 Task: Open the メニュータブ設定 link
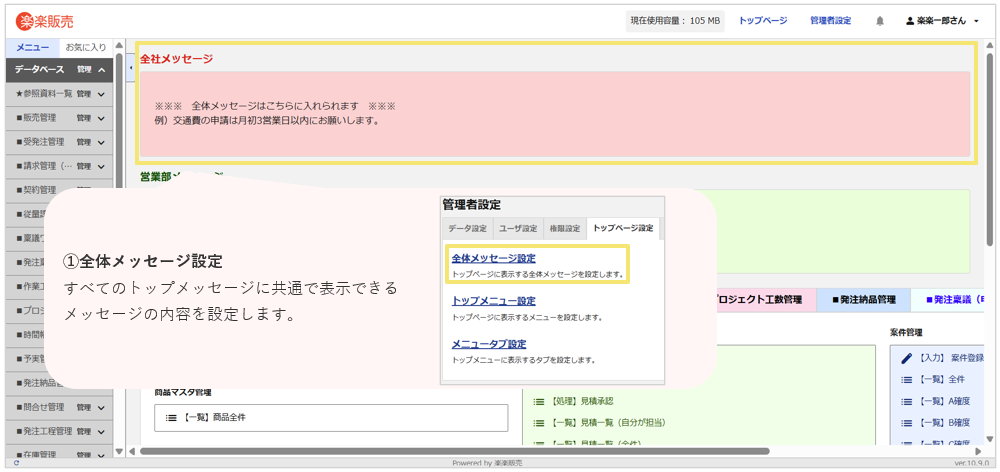tap(489, 344)
